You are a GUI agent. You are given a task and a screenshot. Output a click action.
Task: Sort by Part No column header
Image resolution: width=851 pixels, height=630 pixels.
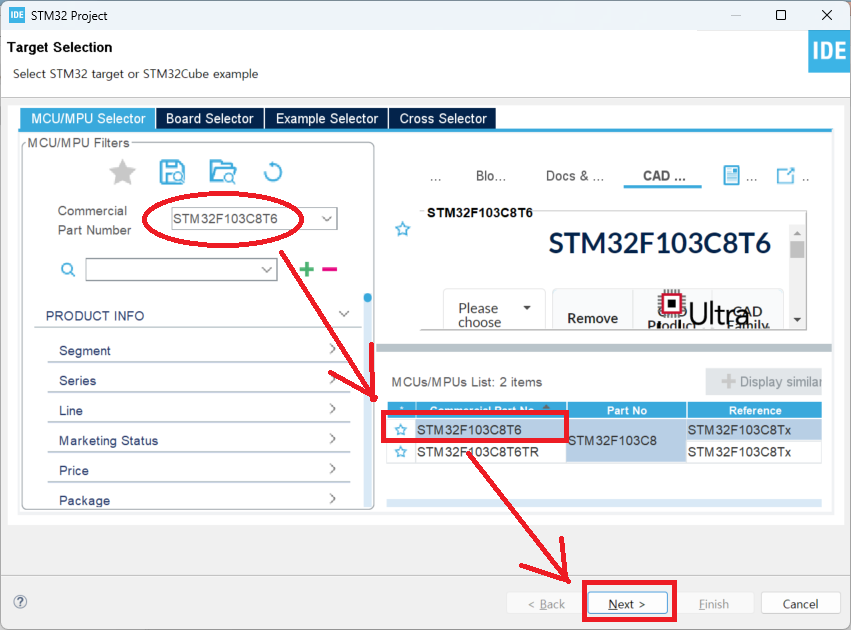(626, 410)
